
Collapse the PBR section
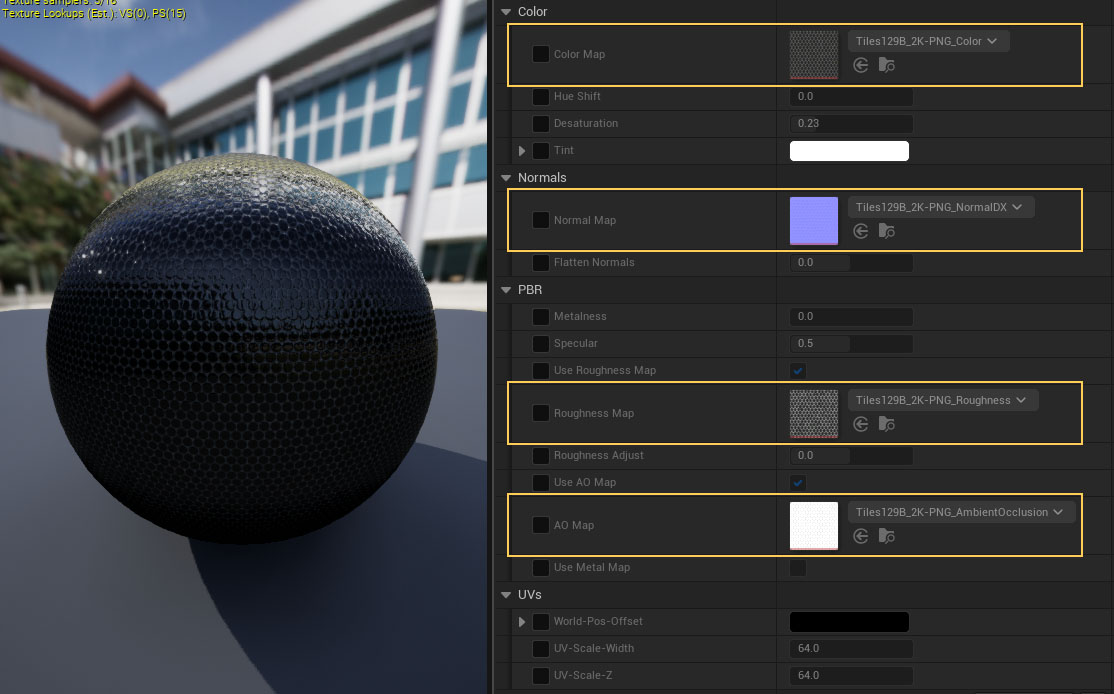click(x=506, y=291)
